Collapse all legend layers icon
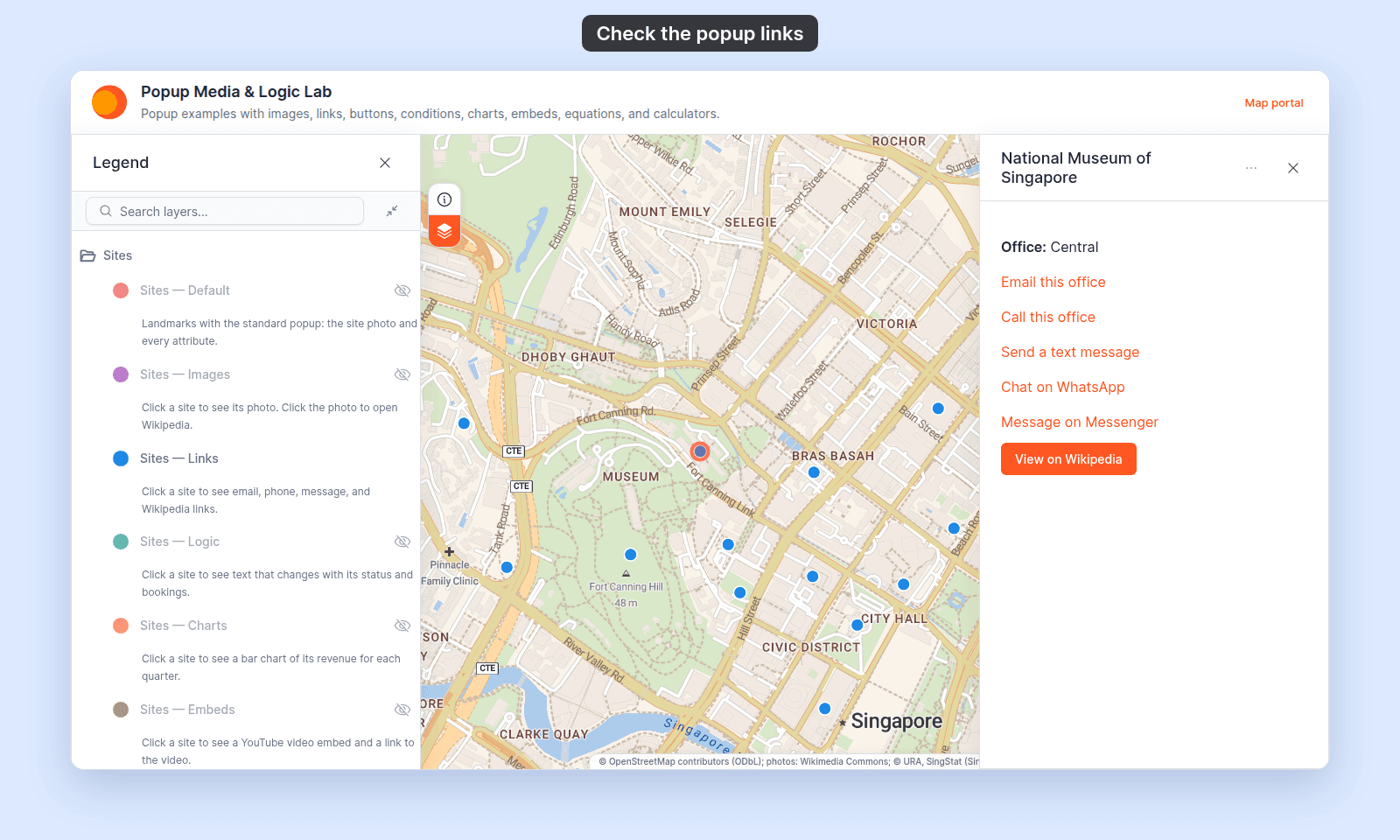This screenshot has height=840, width=1400. pos(392,211)
